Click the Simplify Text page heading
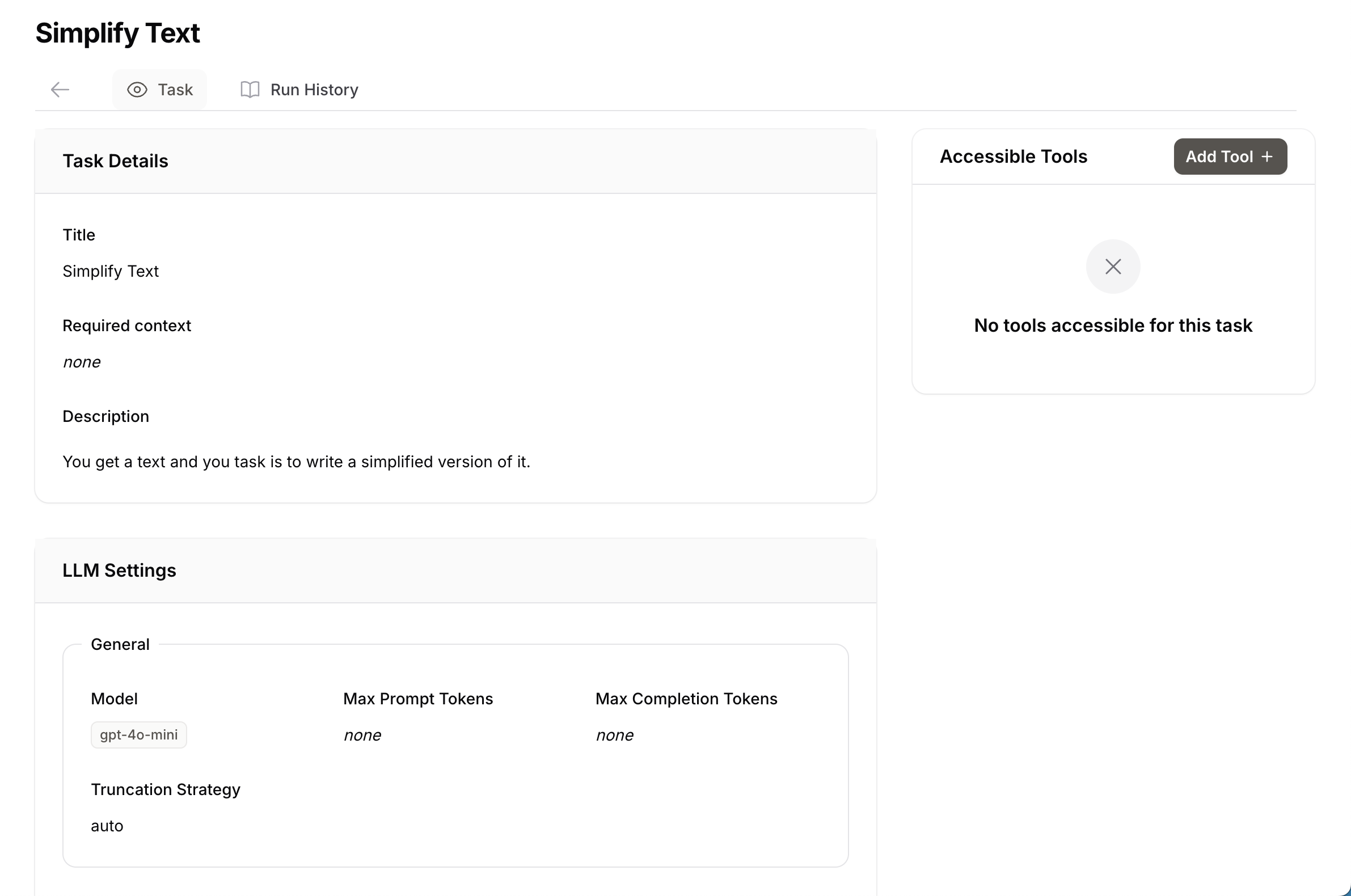Screen dimensions: 1351x896 (x=118, y=33)
